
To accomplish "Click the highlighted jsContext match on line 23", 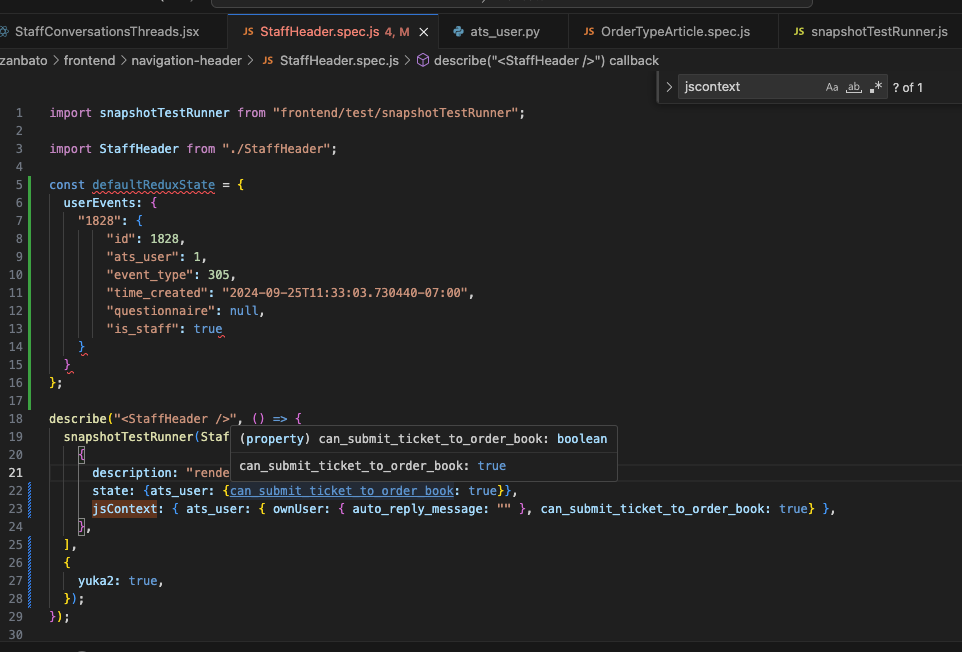I will click(x=125, y=508).
